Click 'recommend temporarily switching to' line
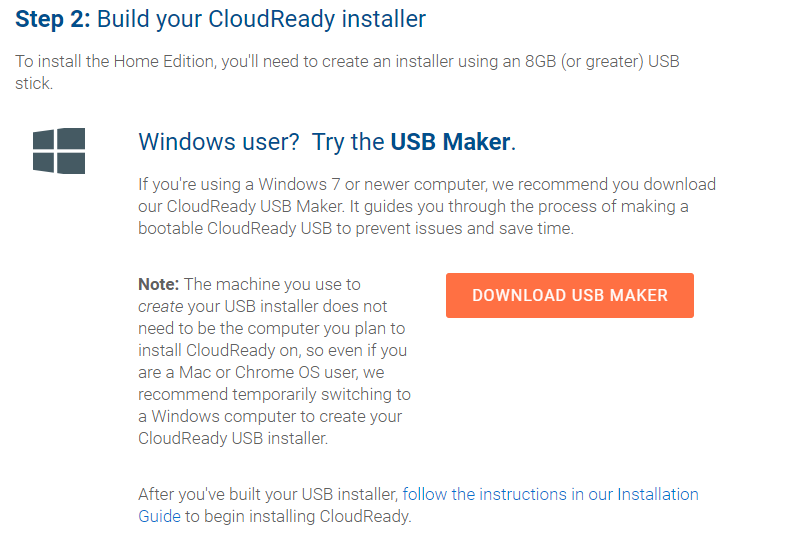Image resolution: width=786 pixels, height=536 pixels. (274, 395)
